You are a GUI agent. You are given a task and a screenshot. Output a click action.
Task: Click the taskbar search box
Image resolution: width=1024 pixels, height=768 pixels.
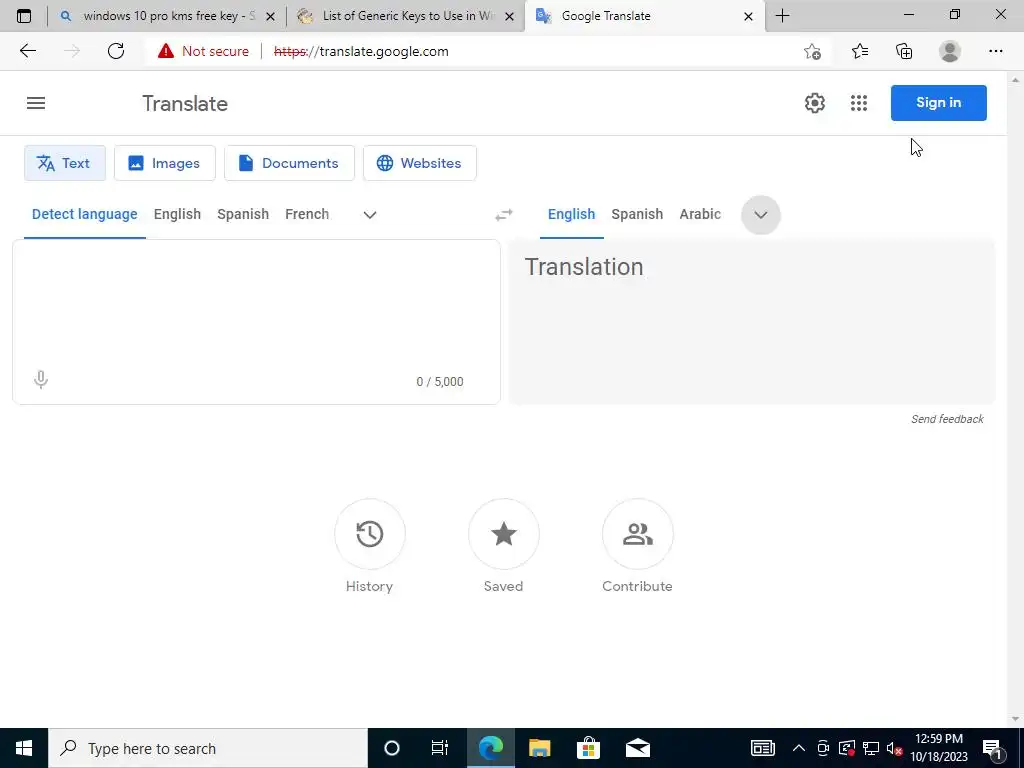click(x=208, y=748)
